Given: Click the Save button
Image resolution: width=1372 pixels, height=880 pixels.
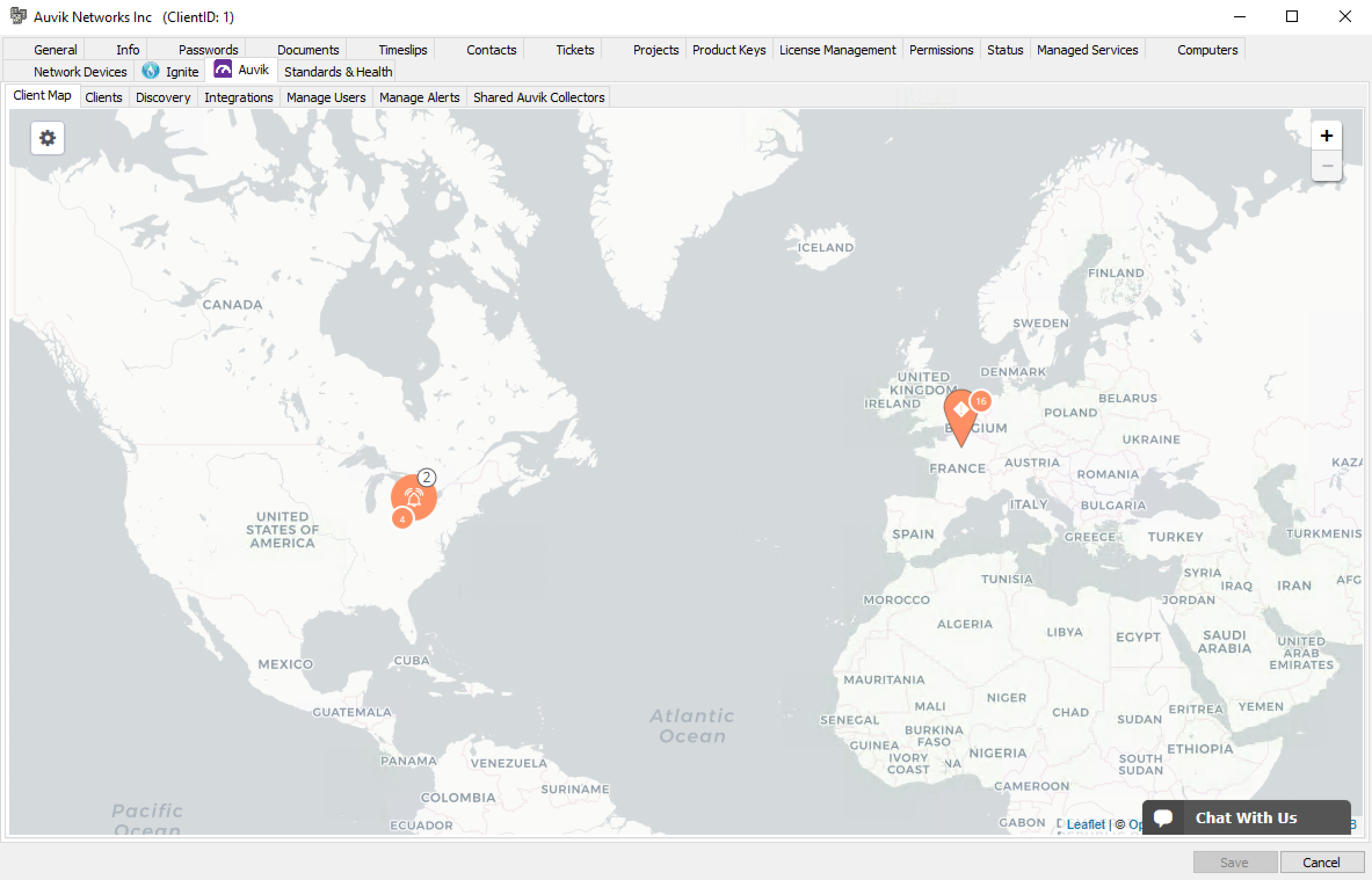Looking at the screenshot, I should [1235, 863].
